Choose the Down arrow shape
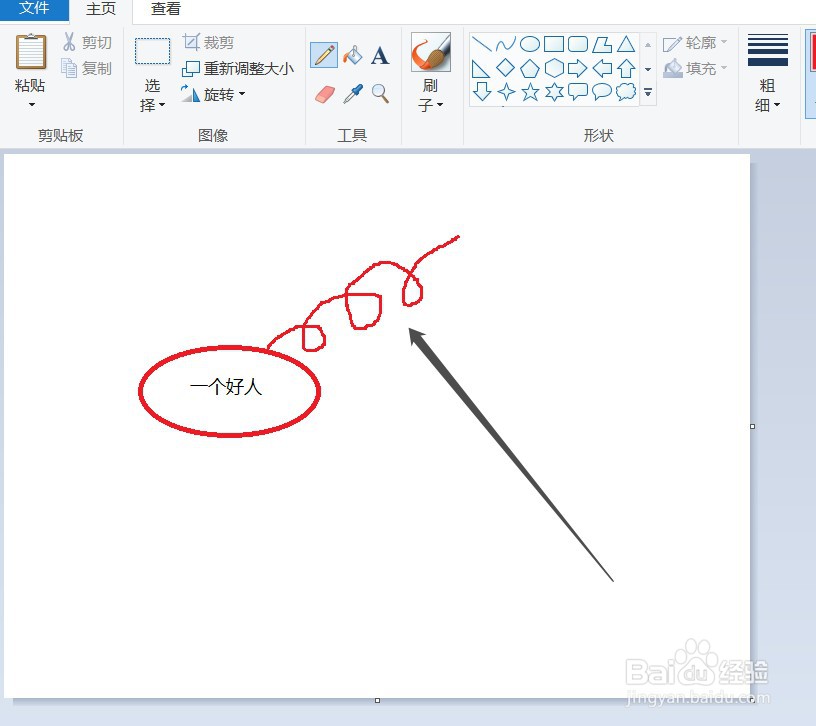Image resolution: width=816 pixels, height=726 pixels. 482,92
